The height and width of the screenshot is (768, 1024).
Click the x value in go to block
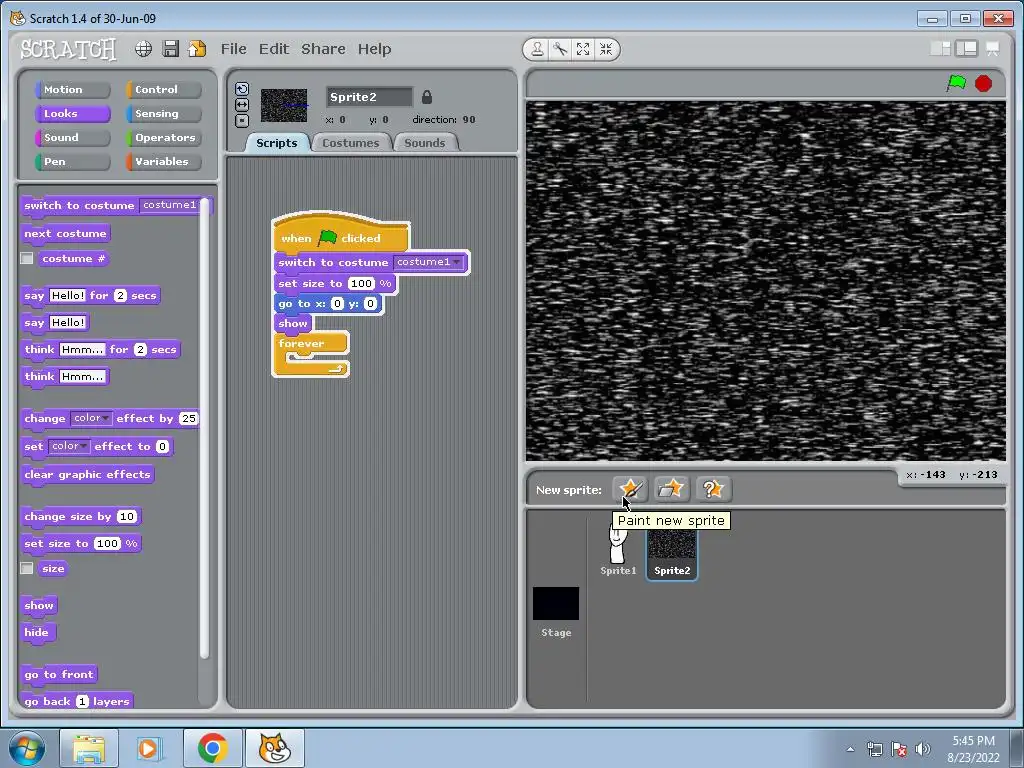337,304
